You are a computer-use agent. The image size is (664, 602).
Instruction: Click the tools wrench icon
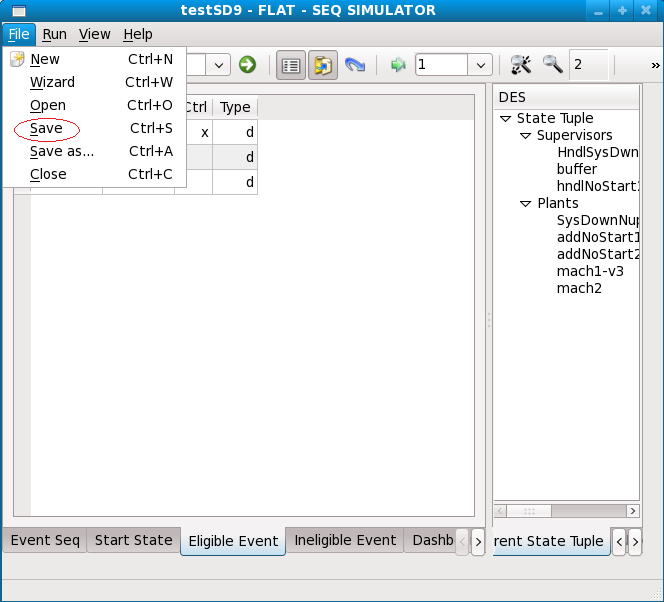[520, 65]
